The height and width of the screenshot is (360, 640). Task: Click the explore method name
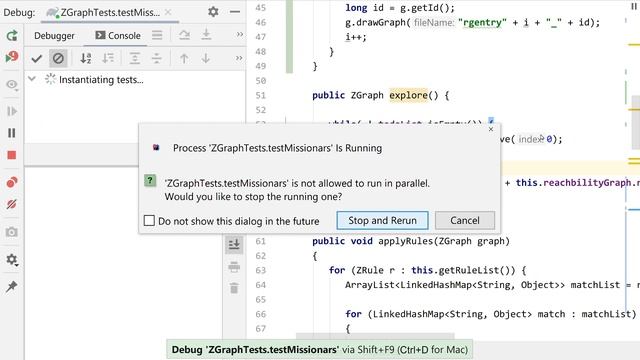click(x=408, y=95)
